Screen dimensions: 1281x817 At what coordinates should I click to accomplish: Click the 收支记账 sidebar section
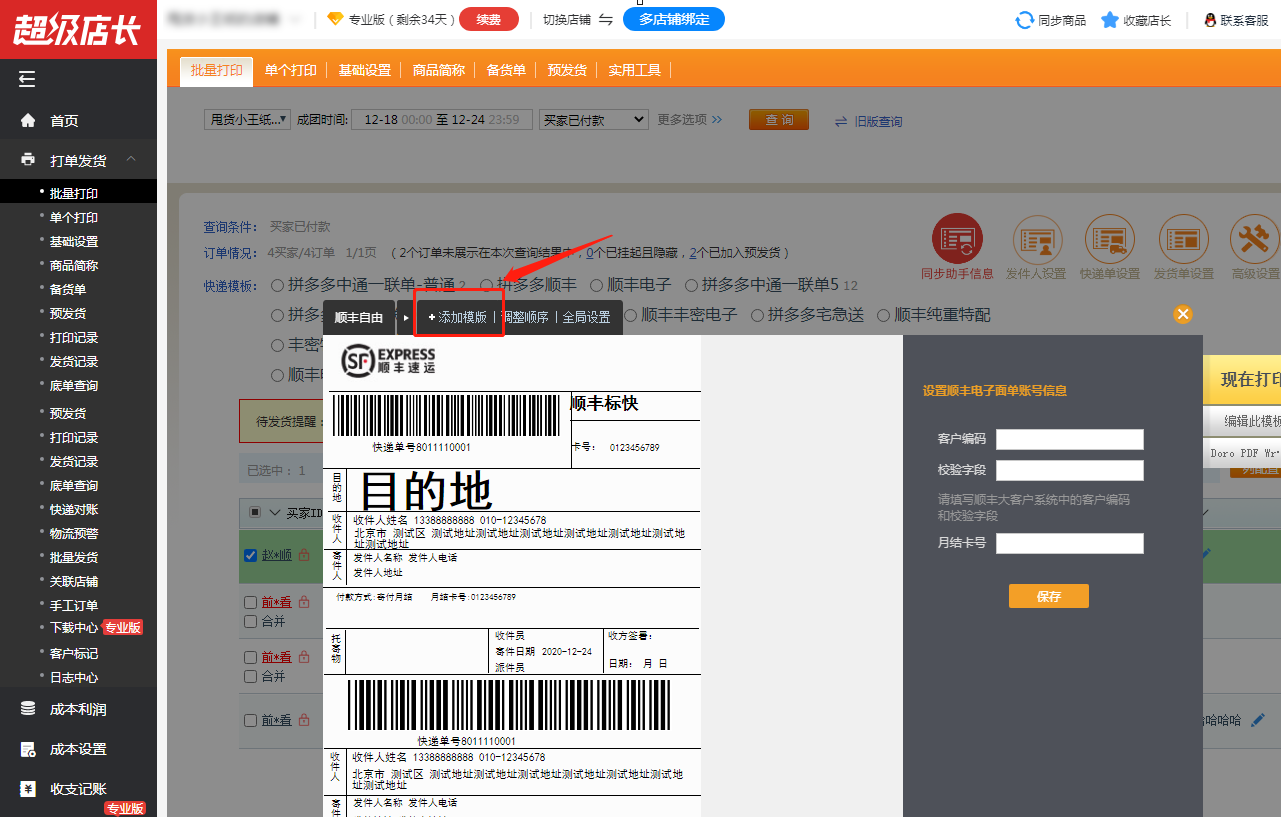pos(78,789)
